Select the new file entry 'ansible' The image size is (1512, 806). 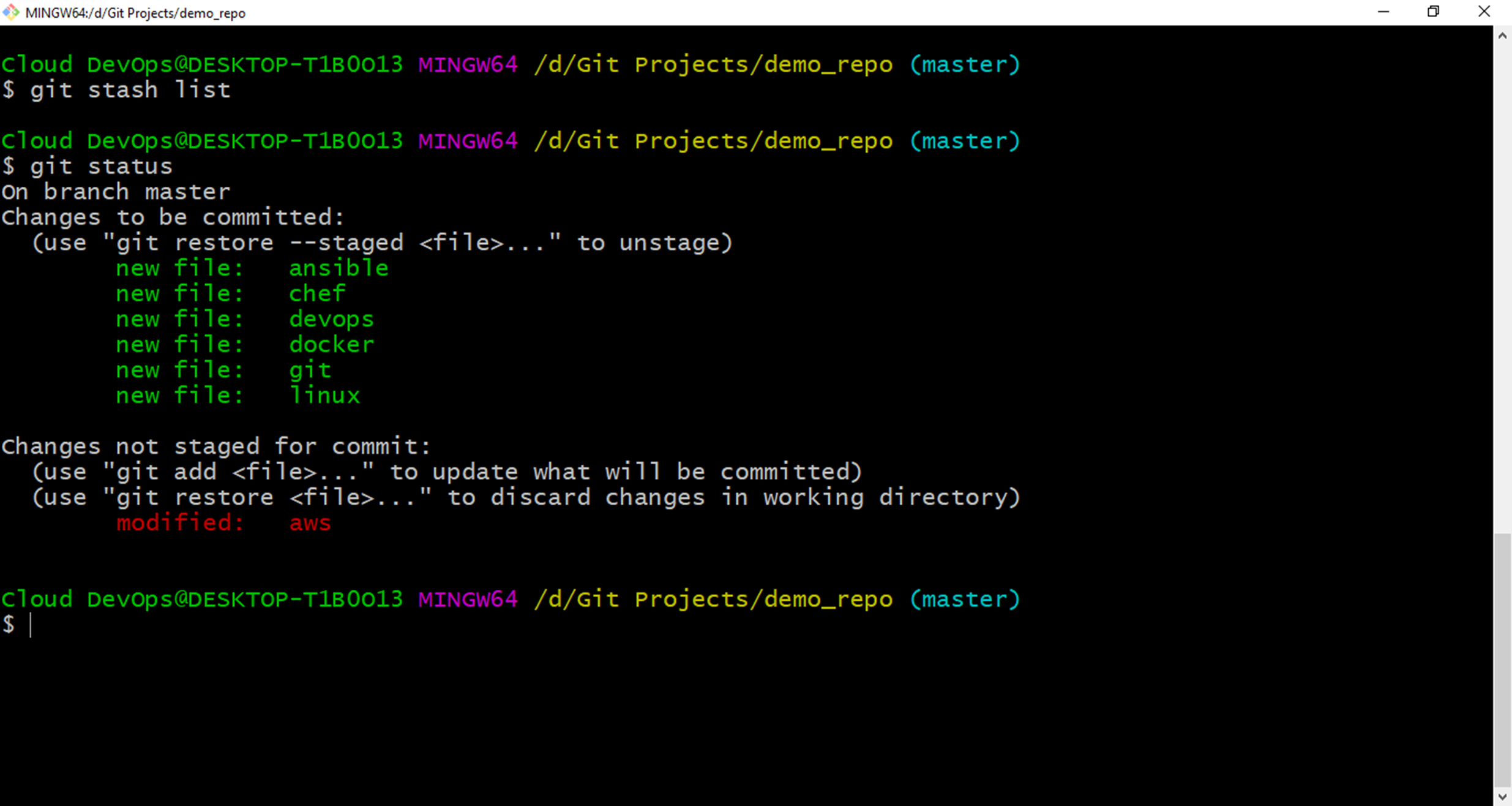click(x=338, y=268)
